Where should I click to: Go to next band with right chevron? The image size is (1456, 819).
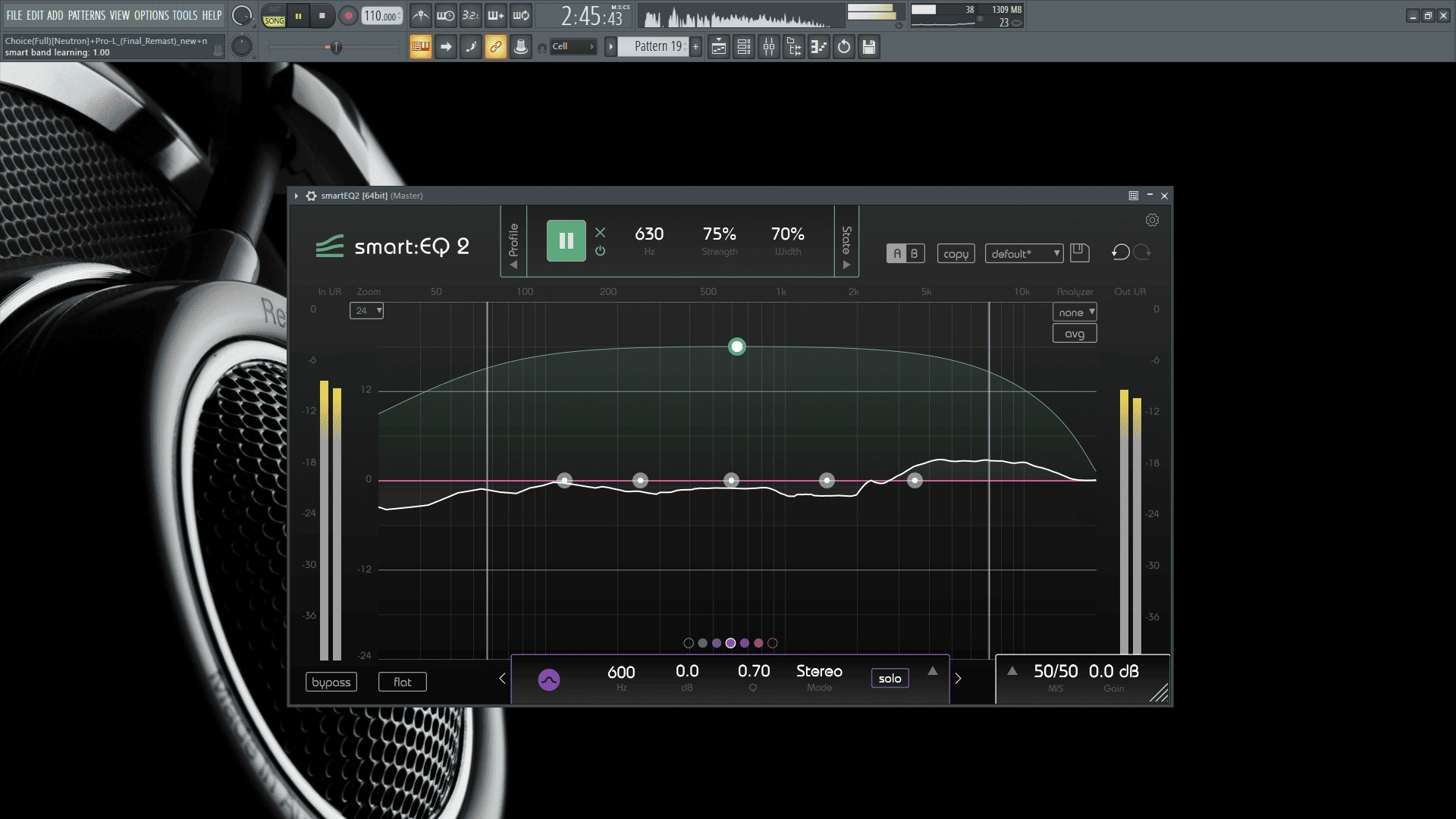tap(958, 678)
